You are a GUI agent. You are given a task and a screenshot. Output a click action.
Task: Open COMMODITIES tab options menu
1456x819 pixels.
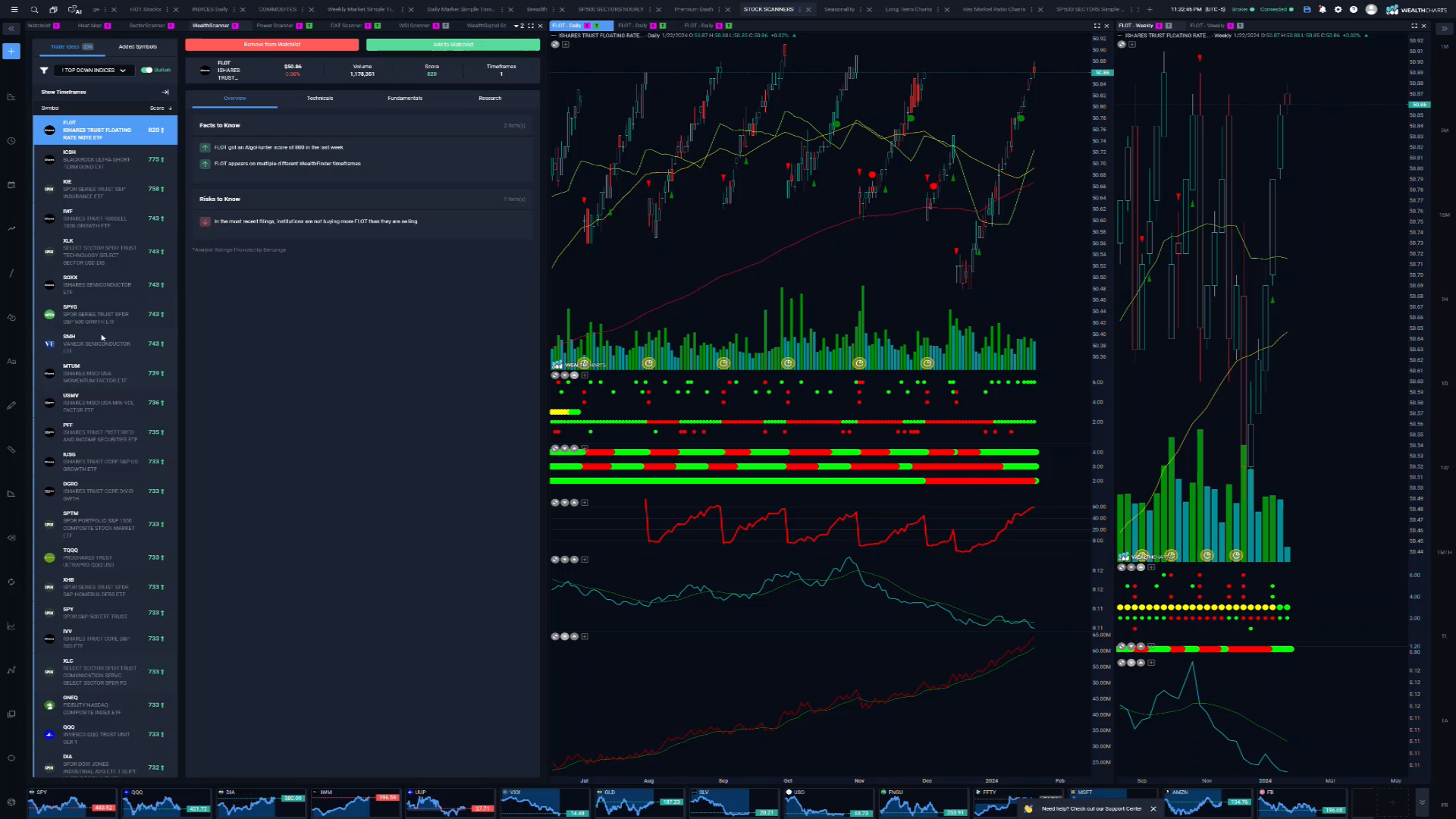(x=303, y=10)
